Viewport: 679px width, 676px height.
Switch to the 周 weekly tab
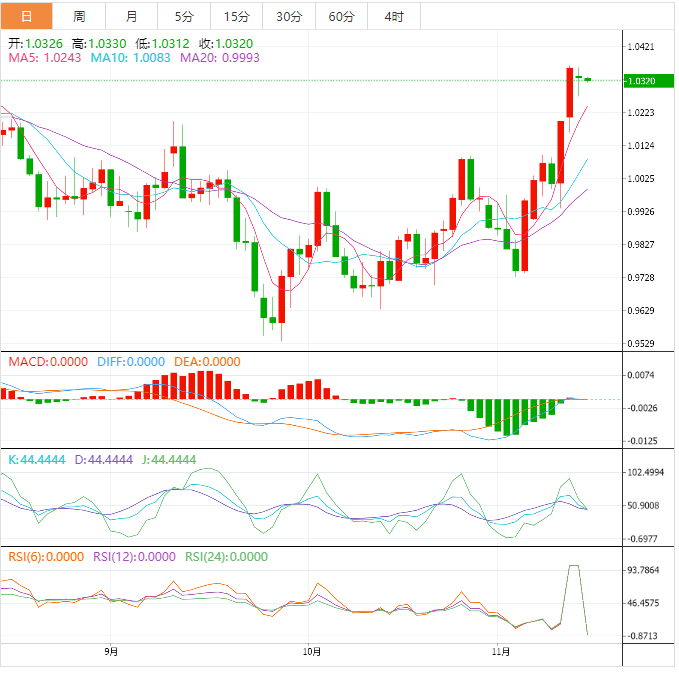[79, 16]
